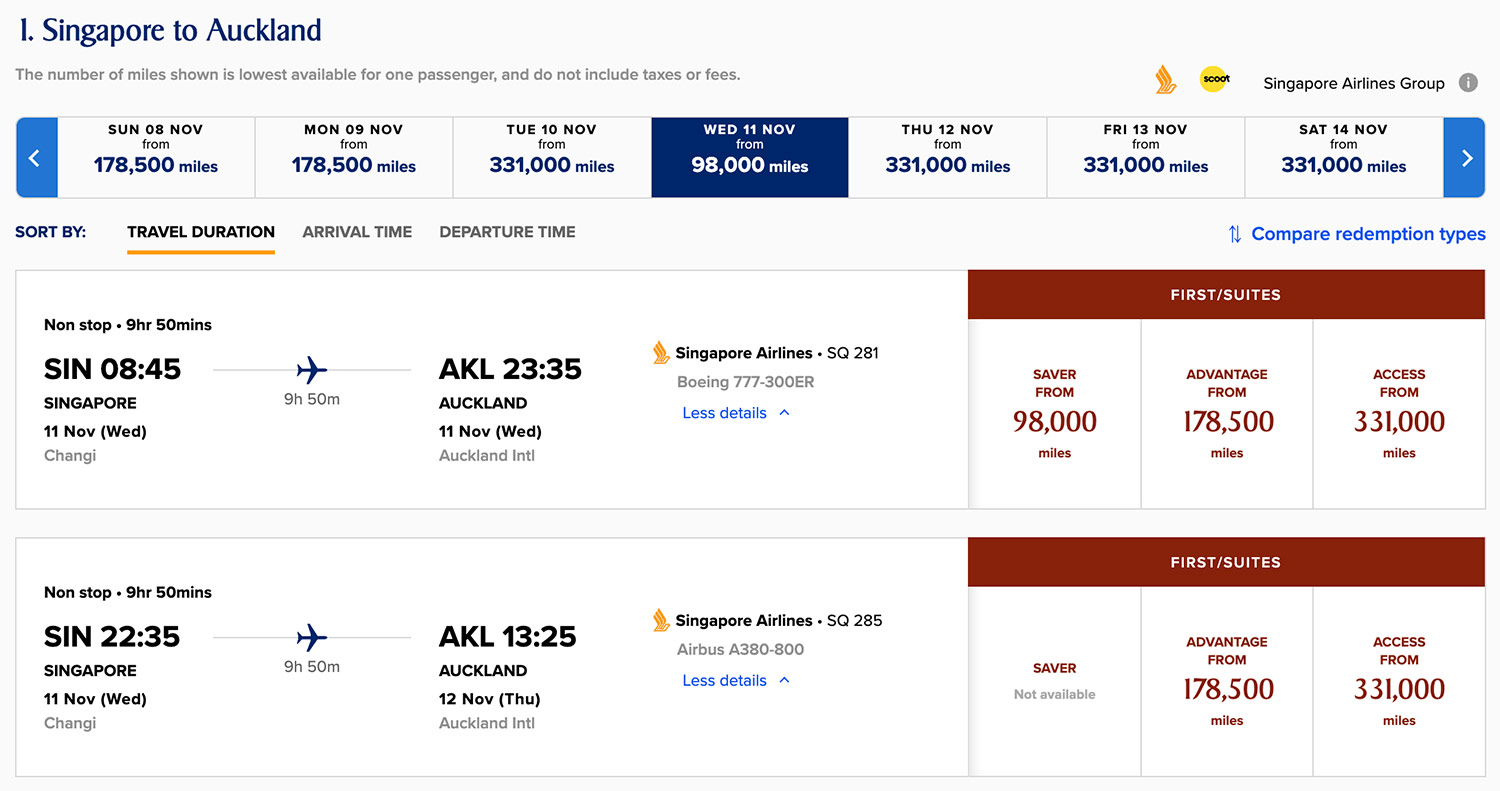Image resolution: width=1500 pixels, height=791 pixels.
Task: Select Access 331,000 miles for SQ 281
Action: 1399,413
